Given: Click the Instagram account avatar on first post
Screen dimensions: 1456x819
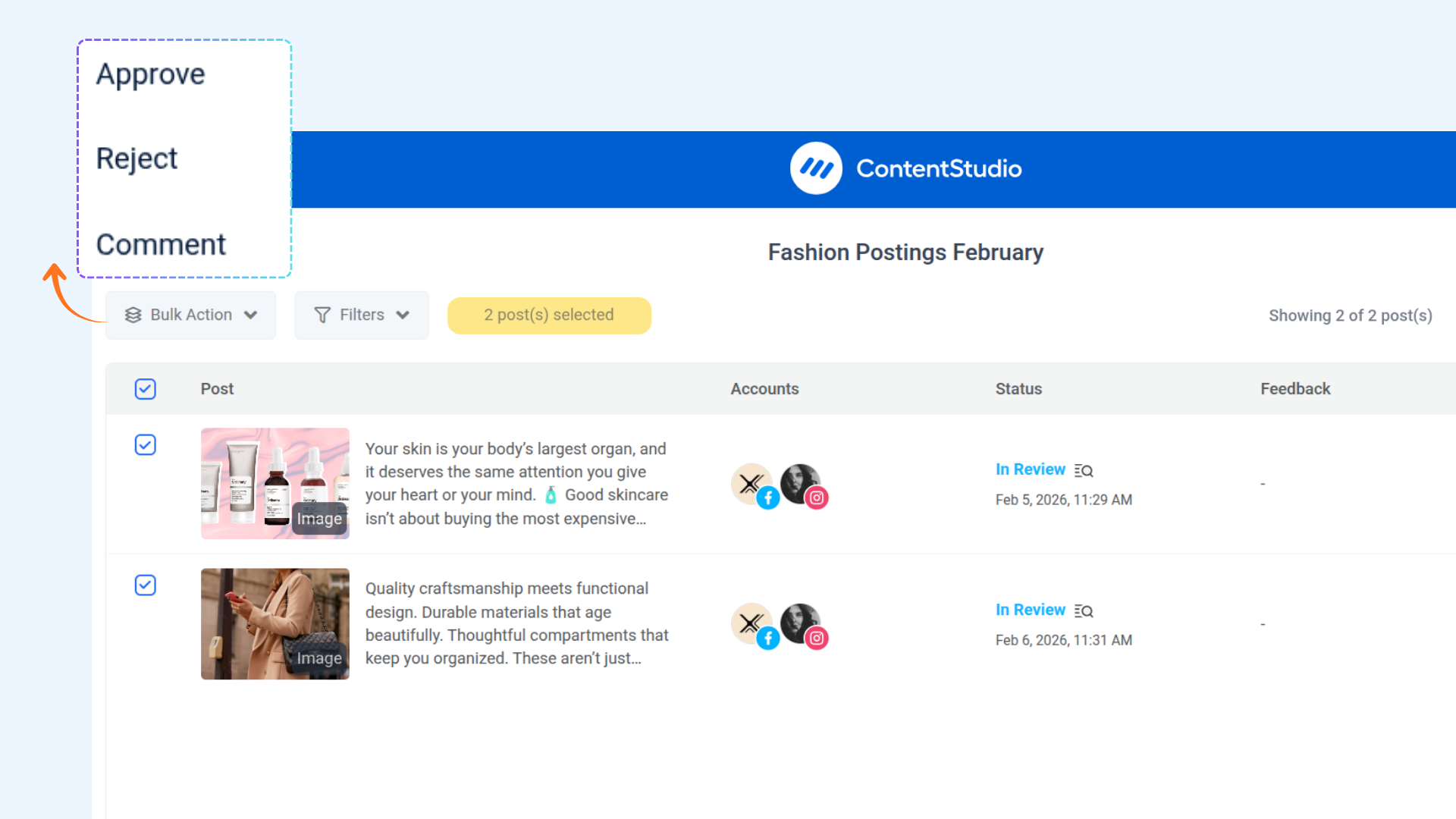Looking at the screenshot, I should [802, 485].
